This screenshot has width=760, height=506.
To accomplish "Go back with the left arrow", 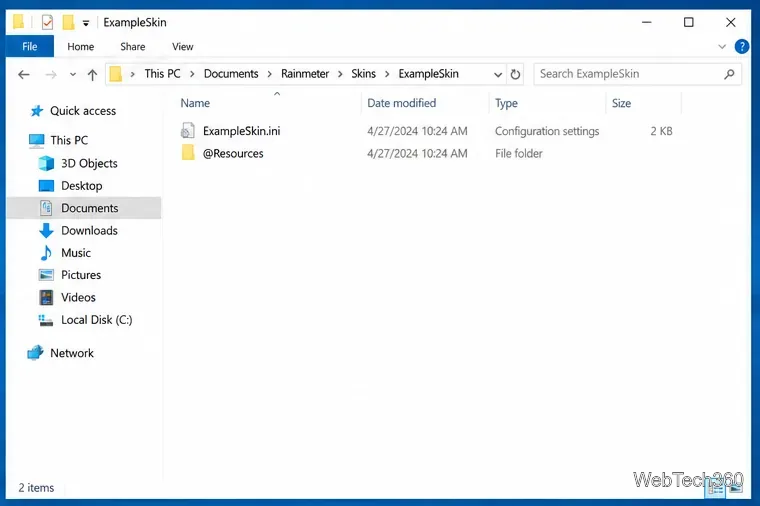I will pos(24,74).
